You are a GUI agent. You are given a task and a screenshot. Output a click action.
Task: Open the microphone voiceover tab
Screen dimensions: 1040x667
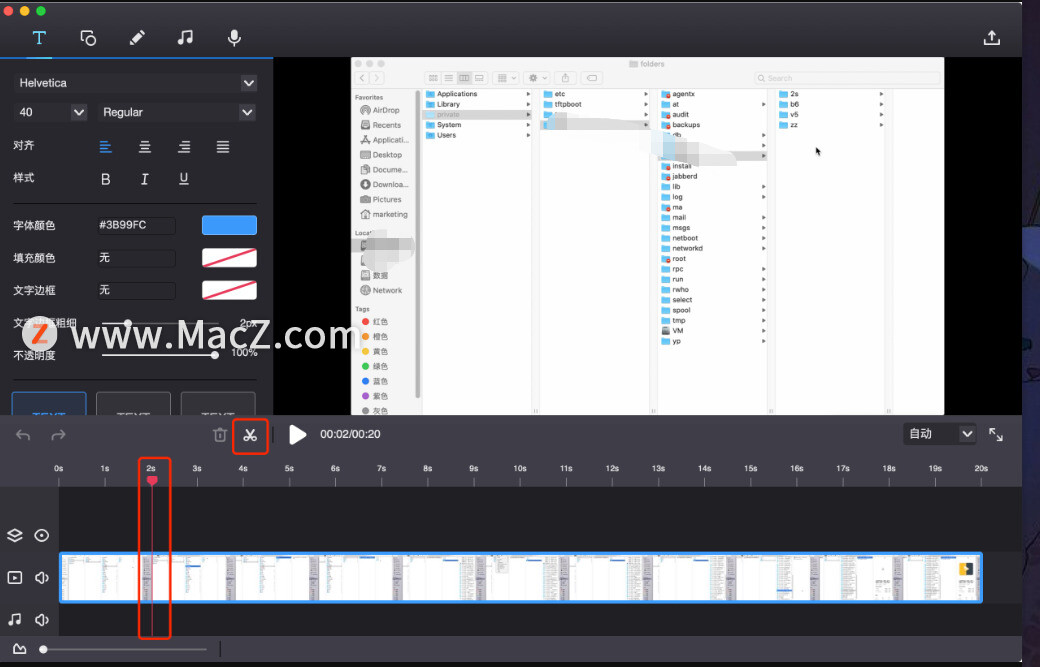[x=233, y=38]
